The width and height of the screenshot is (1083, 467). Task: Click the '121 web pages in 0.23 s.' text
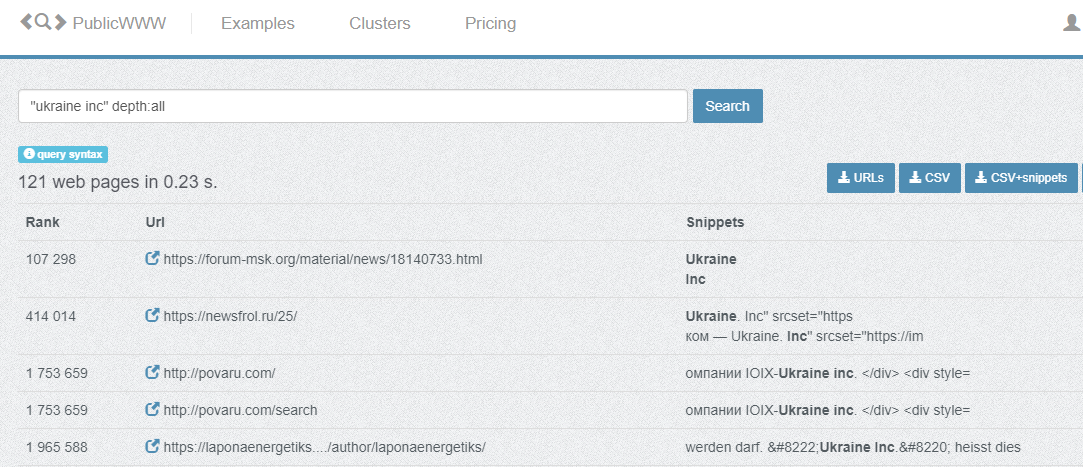[x=117, y=182]
